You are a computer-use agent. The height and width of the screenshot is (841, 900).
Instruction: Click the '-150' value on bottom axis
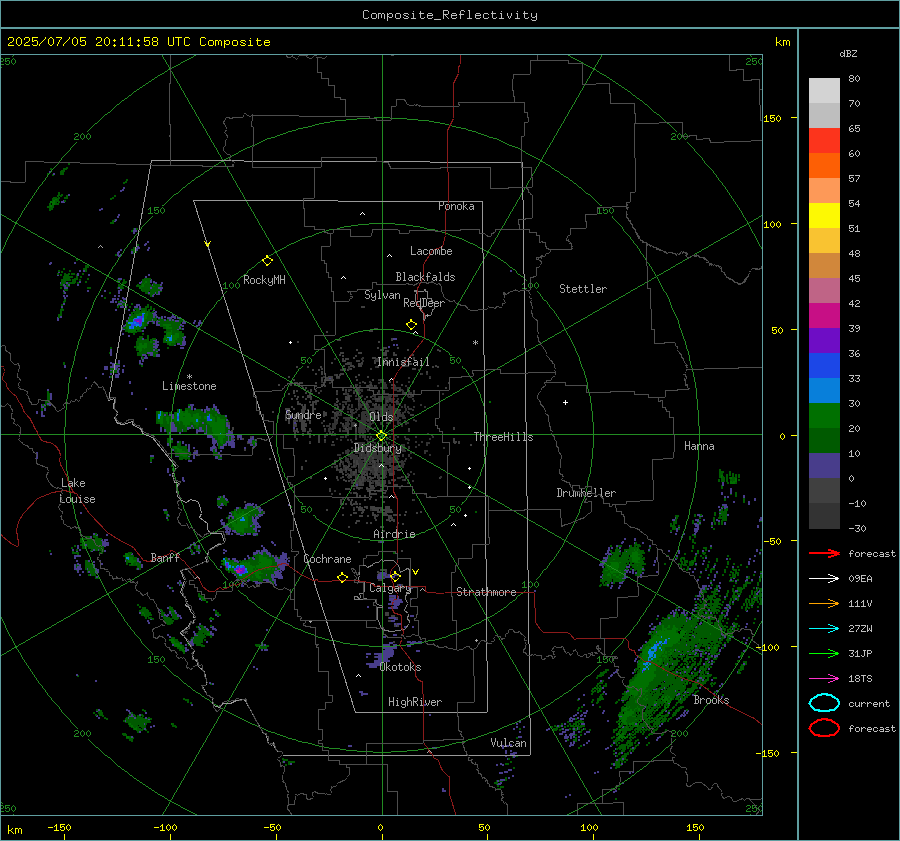(x=59, y=827)
